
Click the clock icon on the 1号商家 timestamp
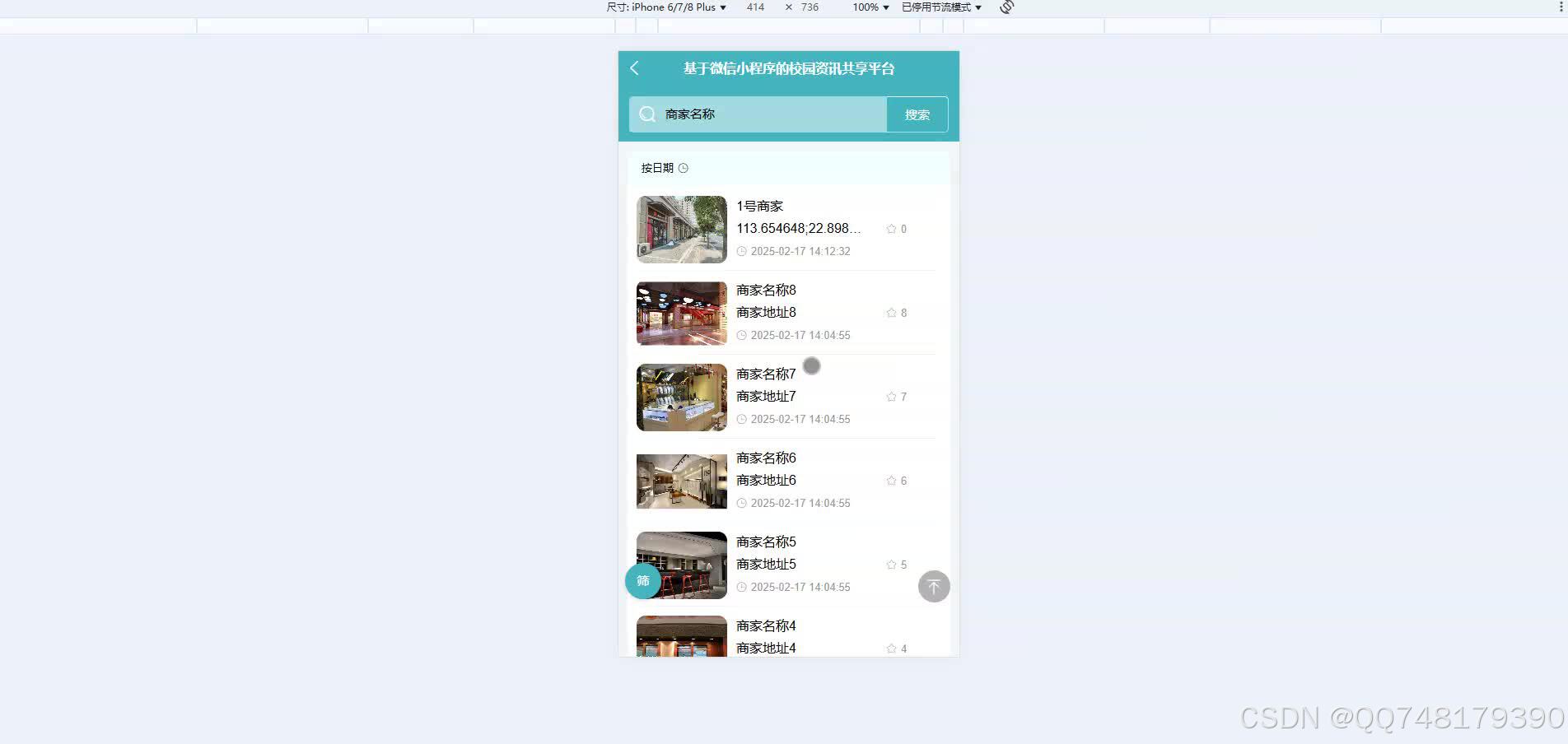tap(740, 251)
